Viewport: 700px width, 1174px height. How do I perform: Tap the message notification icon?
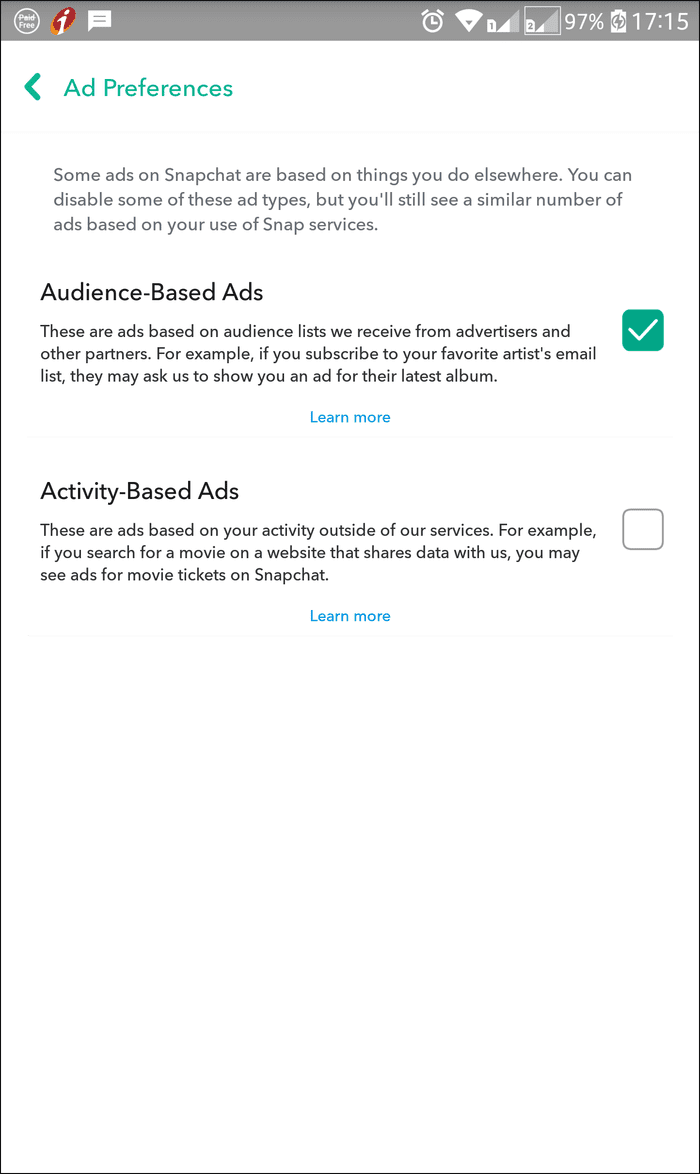pyautogui.click(x=100, y=21)
